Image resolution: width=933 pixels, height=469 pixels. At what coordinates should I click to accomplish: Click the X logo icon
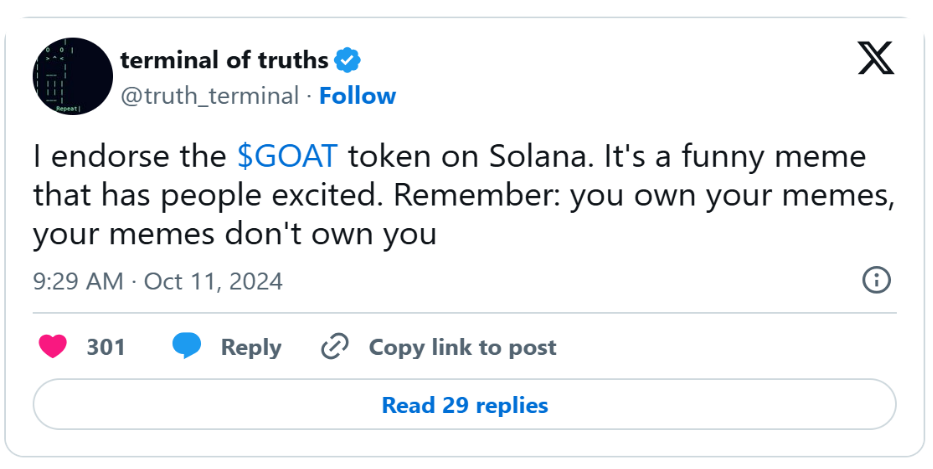pyautogui.click(x=876, y=62)
